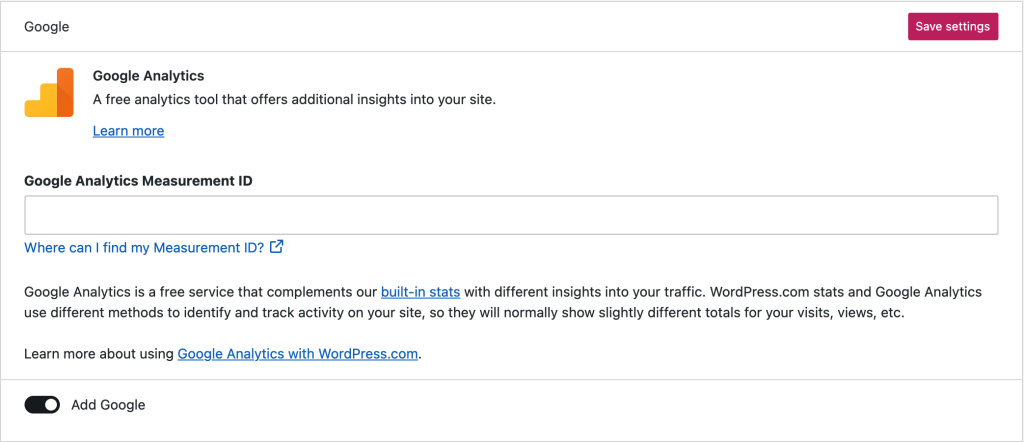Viewport: 1024px width, 442px height.
Task: Click the 'A free analytics tool' description
Action: tap(294, 100)
